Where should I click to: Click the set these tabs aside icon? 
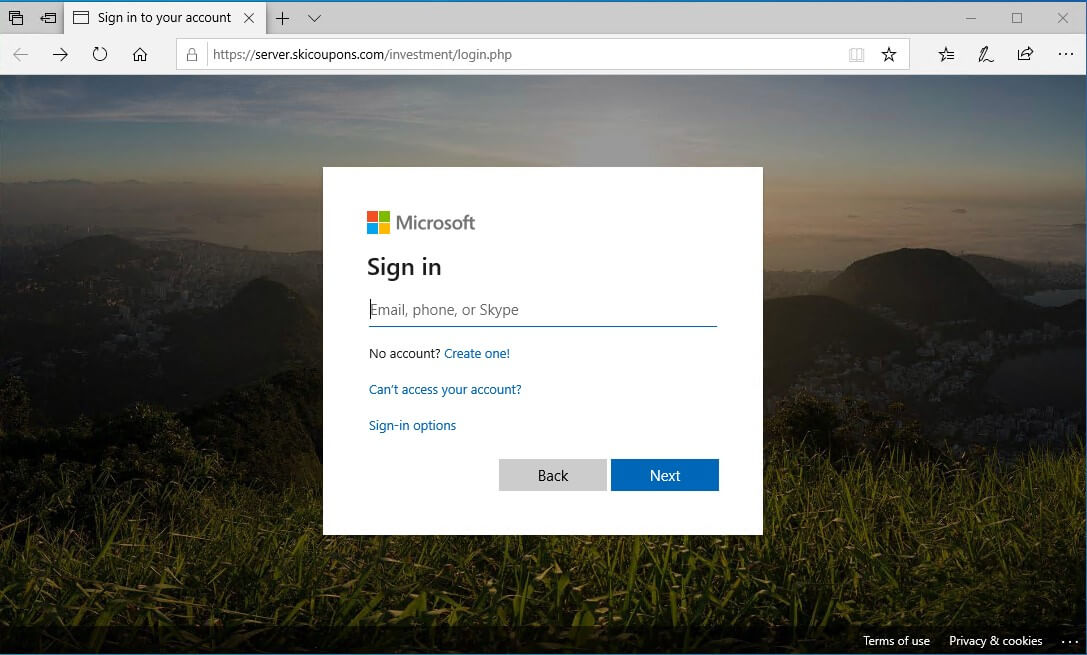[48, 18]
